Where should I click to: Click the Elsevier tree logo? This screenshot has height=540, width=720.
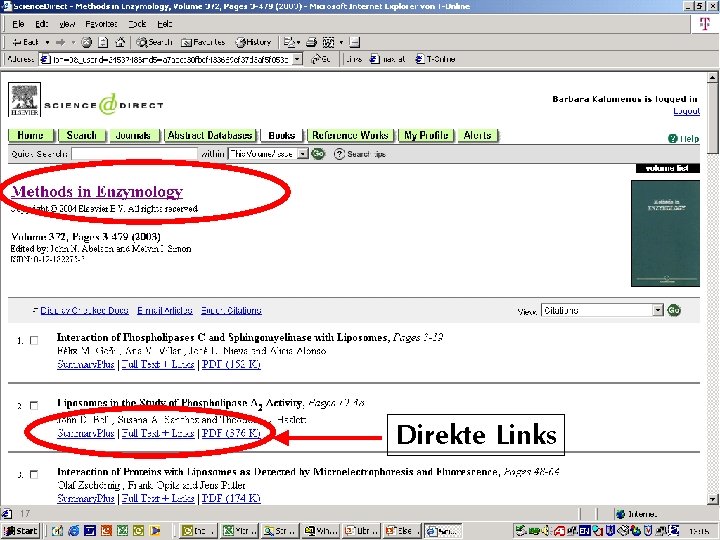tap(24, 100)
